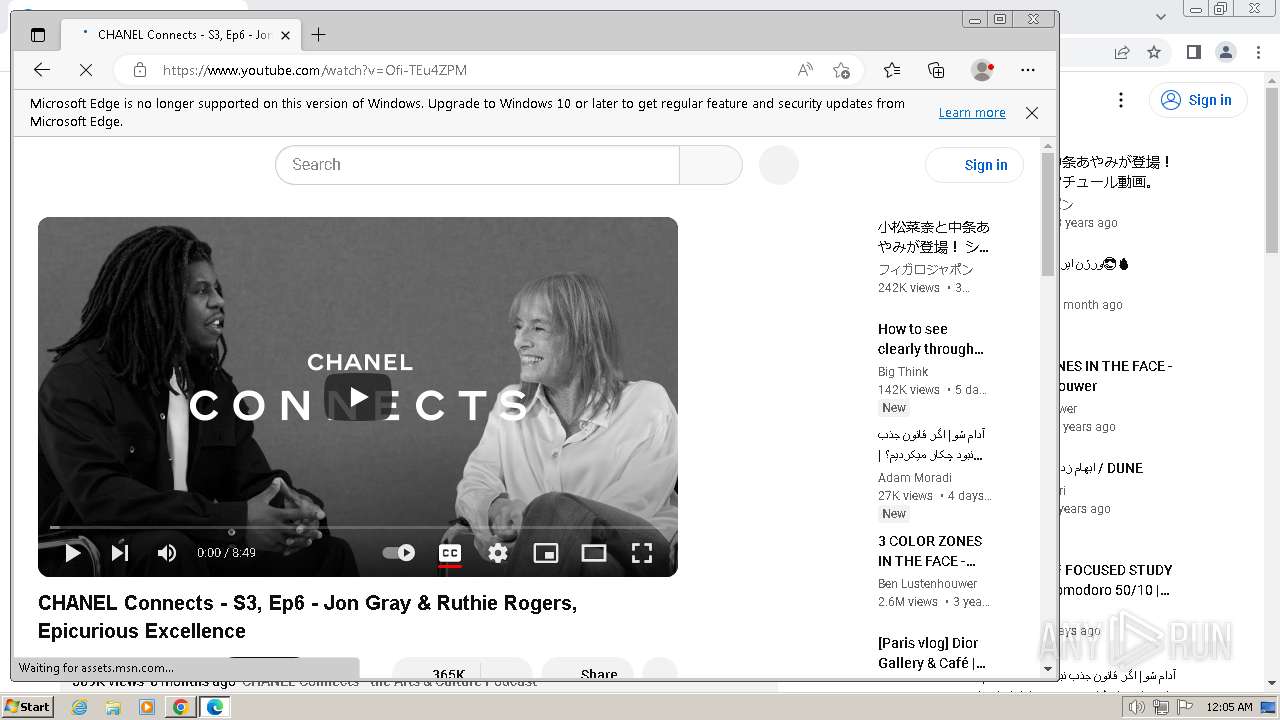Toggle Chrome side panel
The height and width of the screenshot is (720, 1280).
pyautogui.click(x=1193, y=52)
